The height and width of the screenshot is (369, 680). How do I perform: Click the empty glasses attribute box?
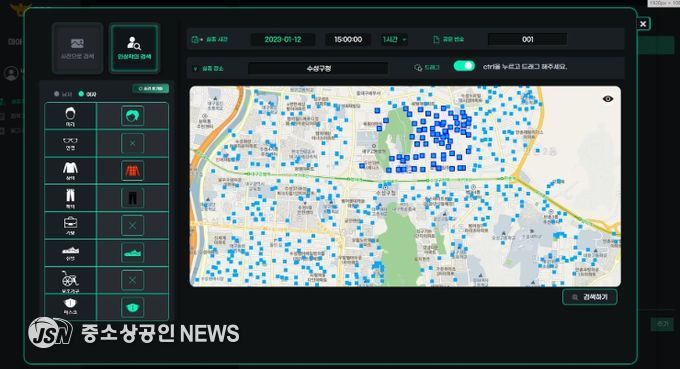(x=132, y=144)
